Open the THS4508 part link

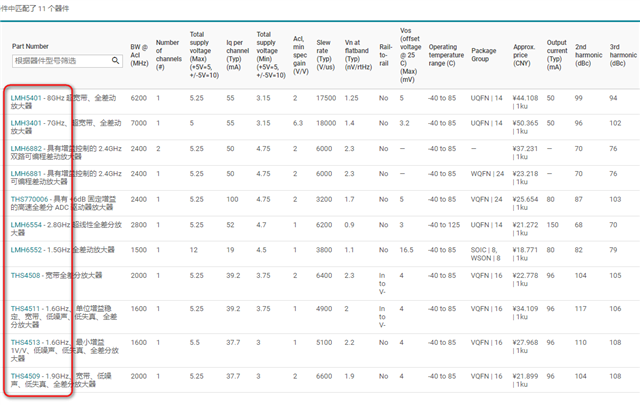(25, 276)
